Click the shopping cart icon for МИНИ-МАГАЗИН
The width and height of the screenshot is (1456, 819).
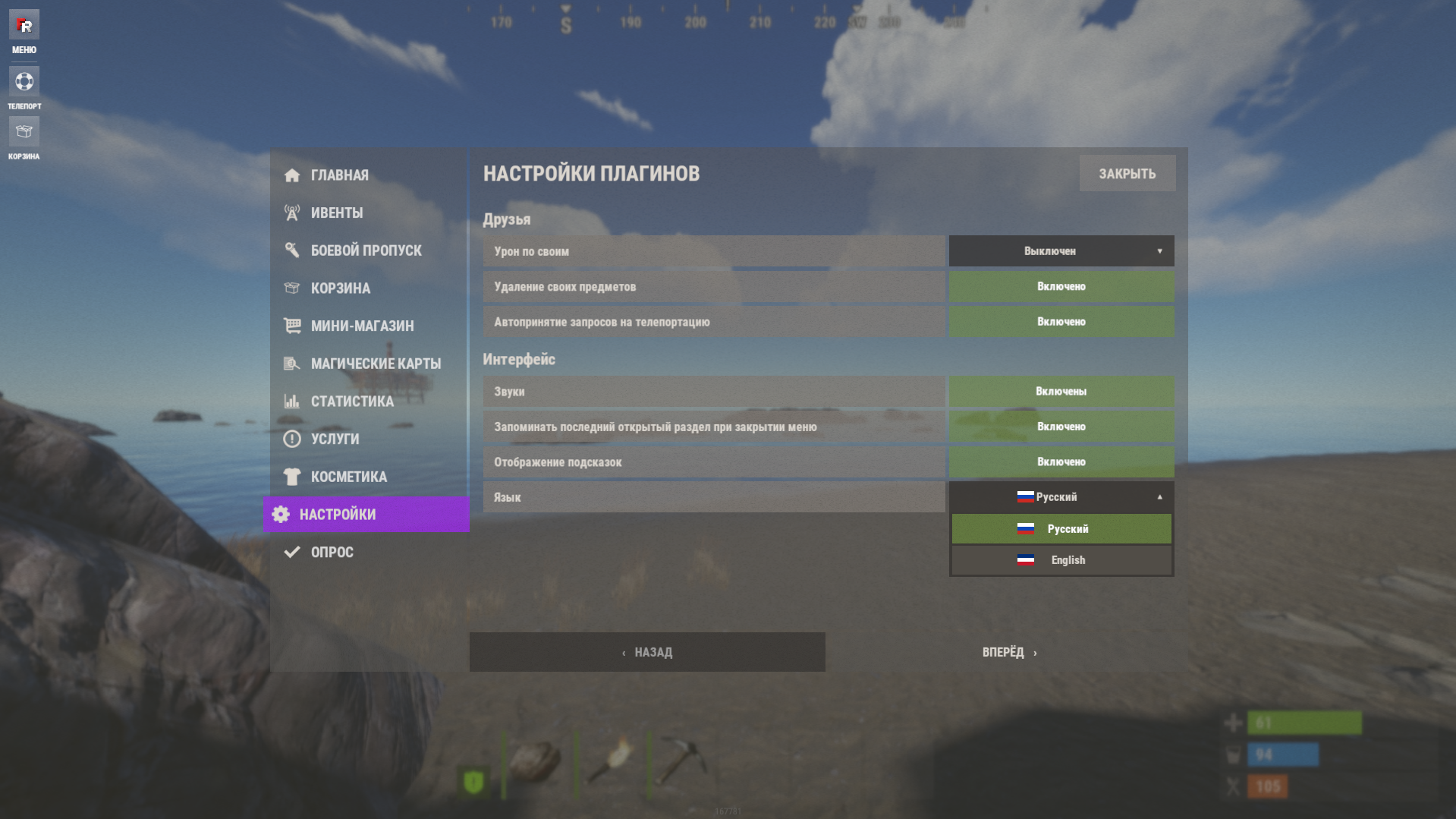(292, 326)
